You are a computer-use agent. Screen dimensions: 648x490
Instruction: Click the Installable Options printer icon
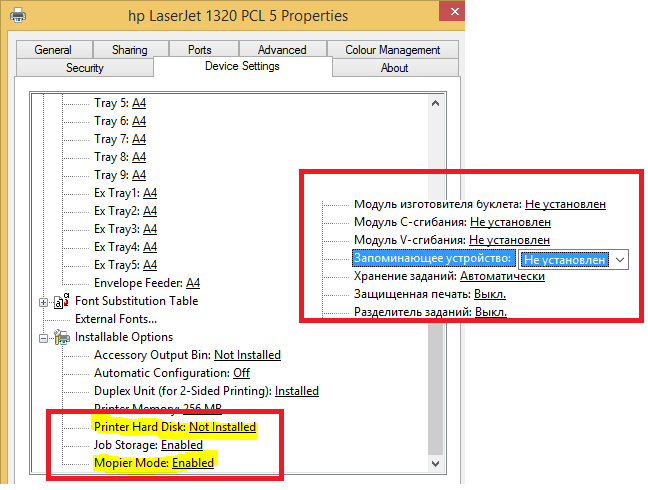62,337
